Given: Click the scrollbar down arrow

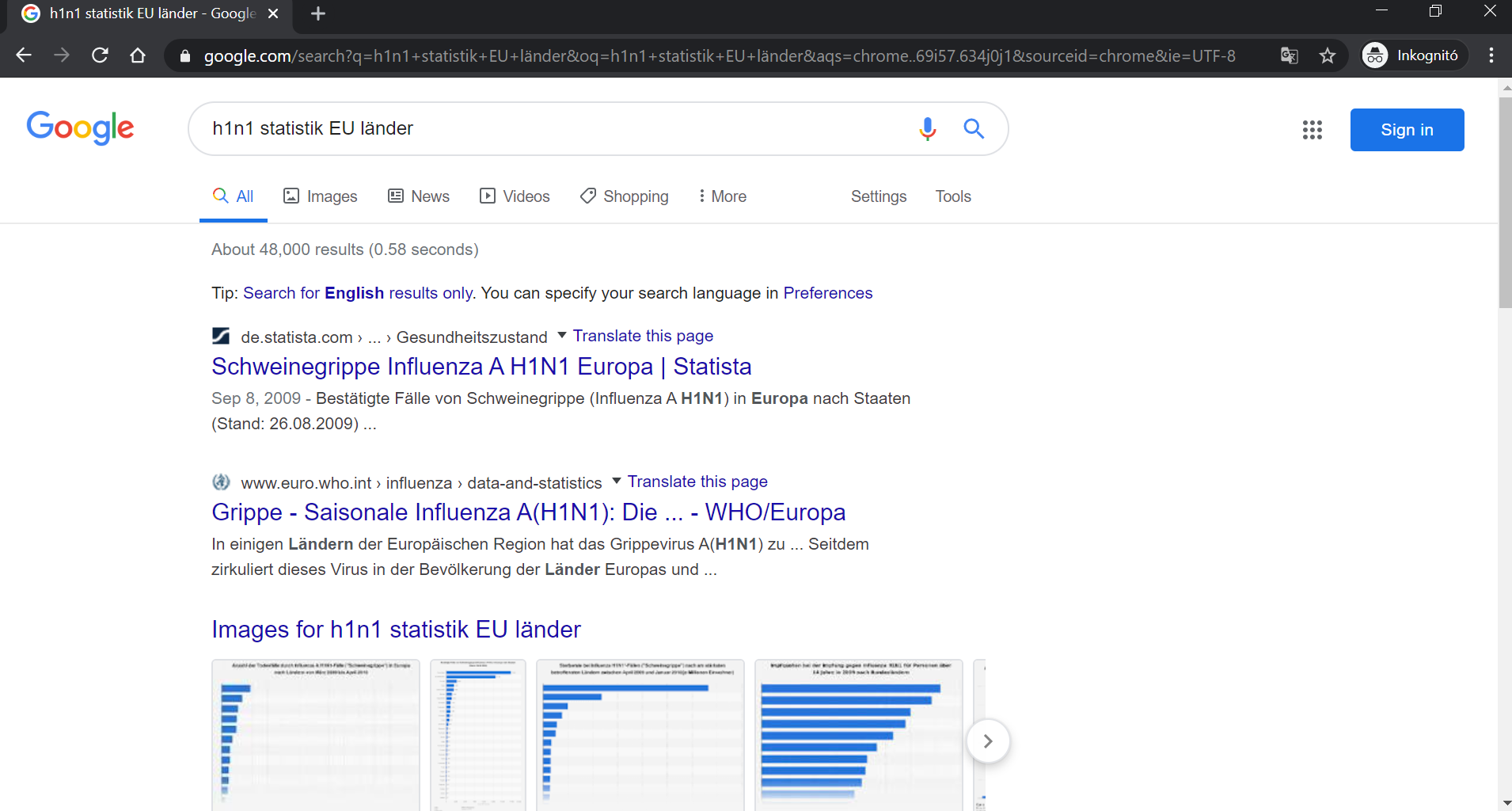Looking at the screenshot, I should [1505, 803].
